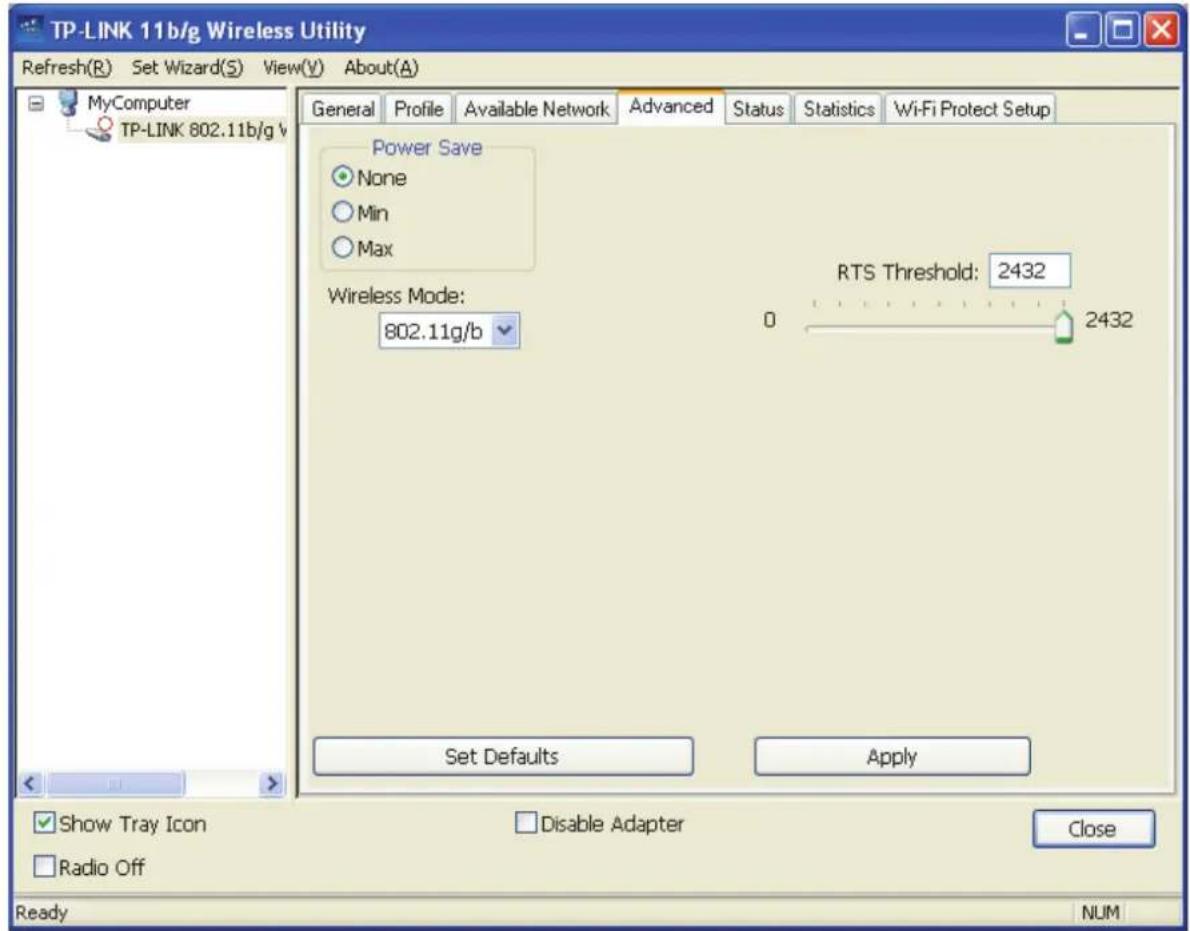Minimize the Wireless Utility window
This screenshot has height=931, width=1190.
pos(1083,31)
